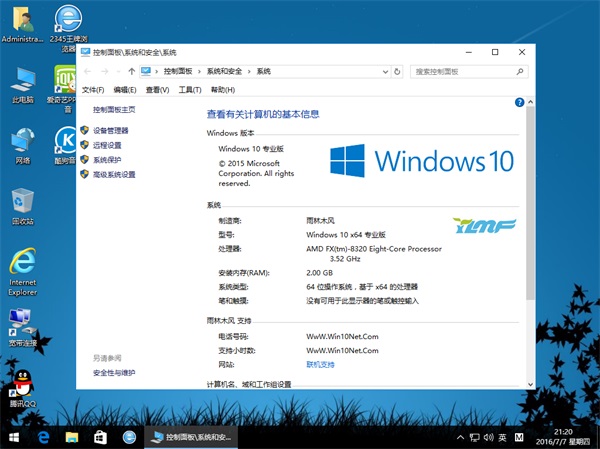Click the installed RAM value 2.00 GB
Viewport: 600px width, 449px height.
coord(320,273)
